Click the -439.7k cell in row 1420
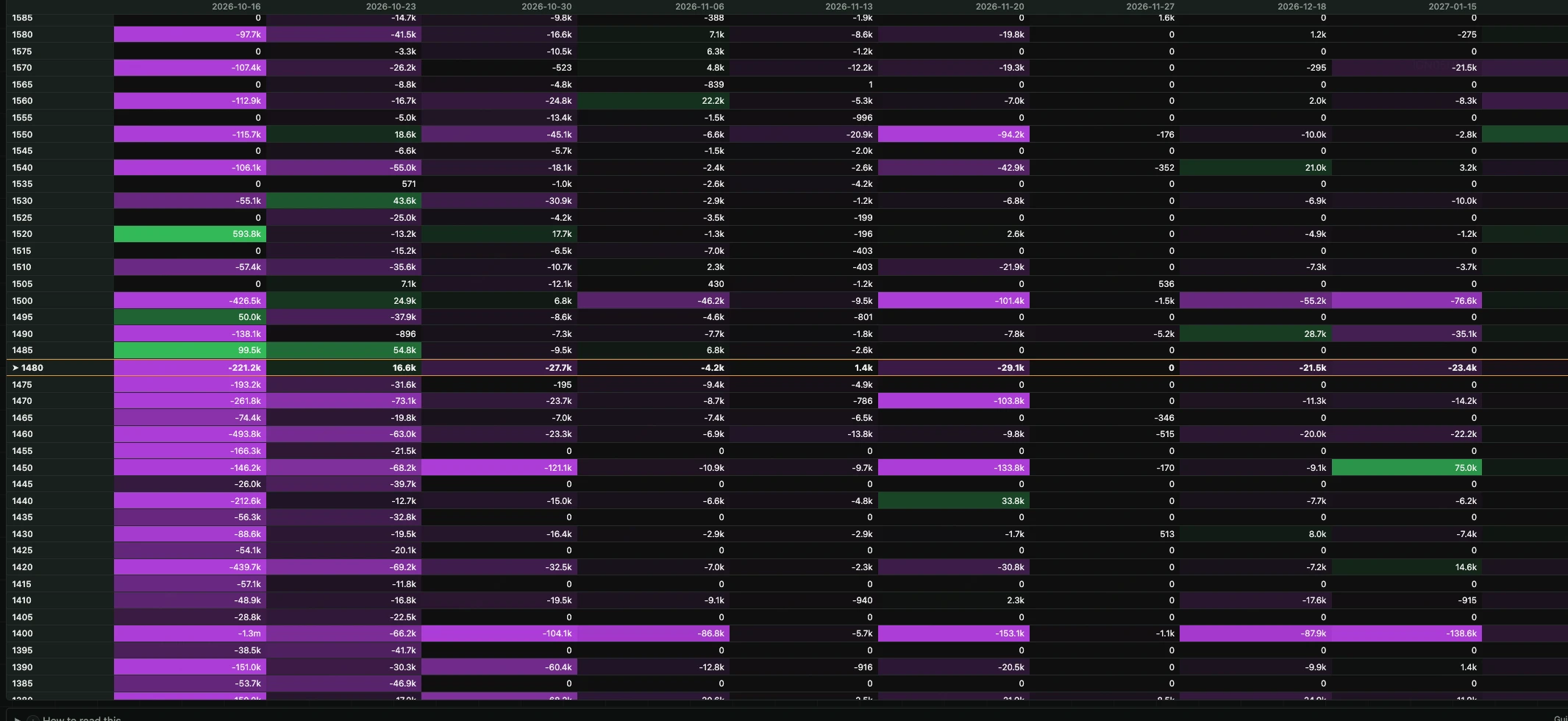Viewport: 1568px width, 721px height. (x=190, y=567)
